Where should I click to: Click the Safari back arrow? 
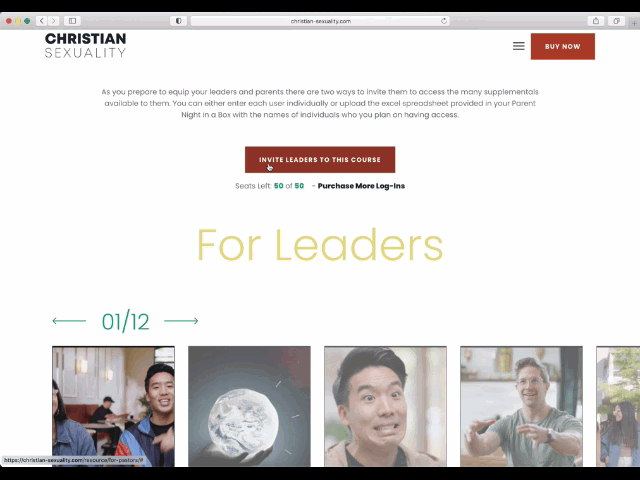click(42, 21)
